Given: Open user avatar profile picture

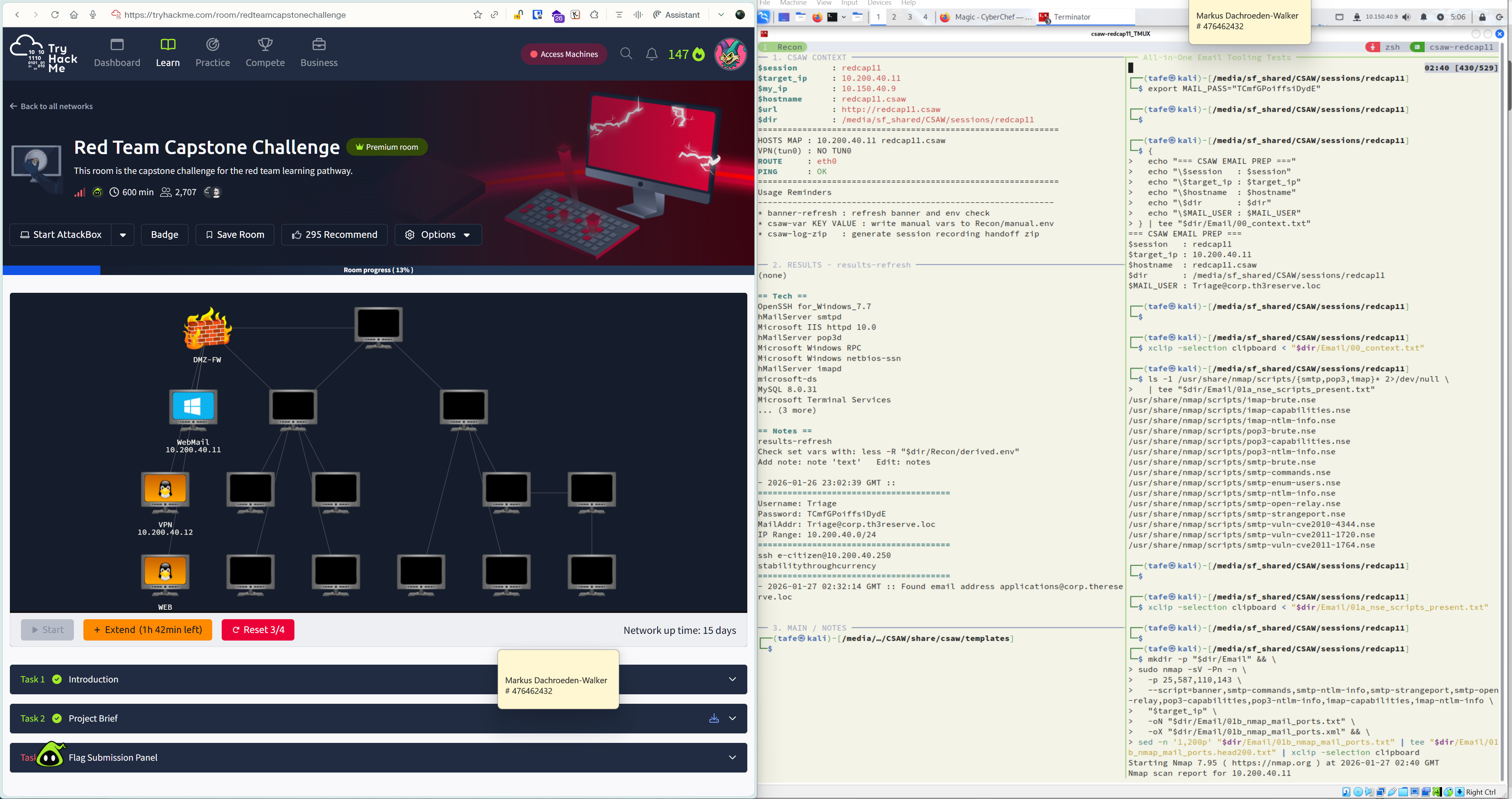Looking at the screenshot, I should [x=730, y=54].
